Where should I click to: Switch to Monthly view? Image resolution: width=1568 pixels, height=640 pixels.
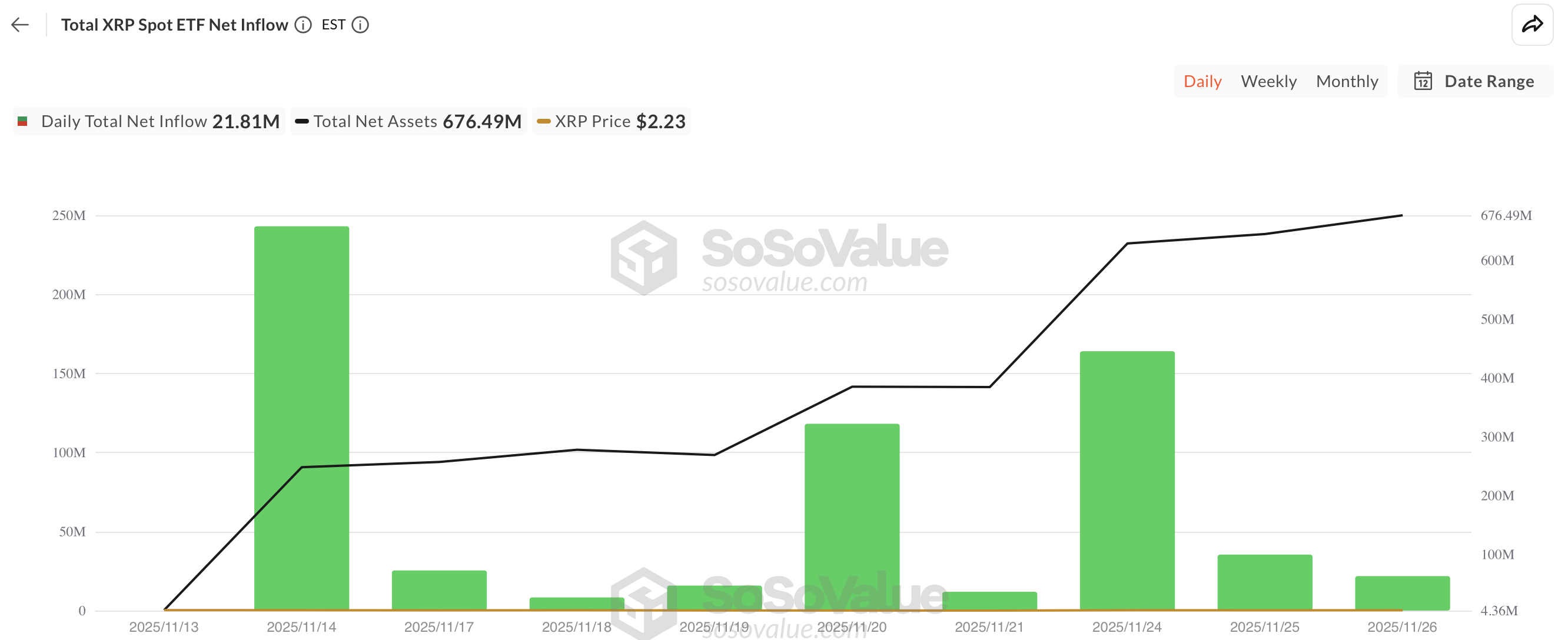tap(1347, 81)
